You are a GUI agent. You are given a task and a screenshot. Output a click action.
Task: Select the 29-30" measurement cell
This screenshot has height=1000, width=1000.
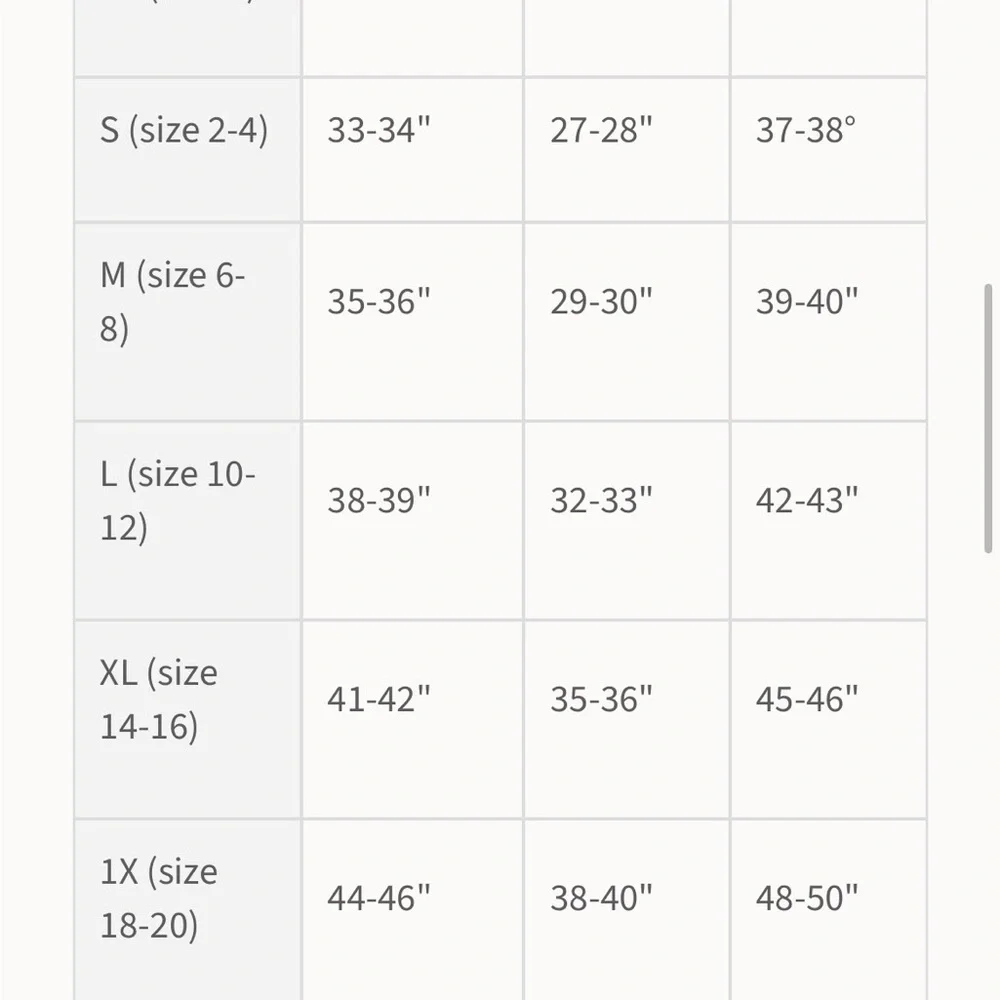point(601,302)
